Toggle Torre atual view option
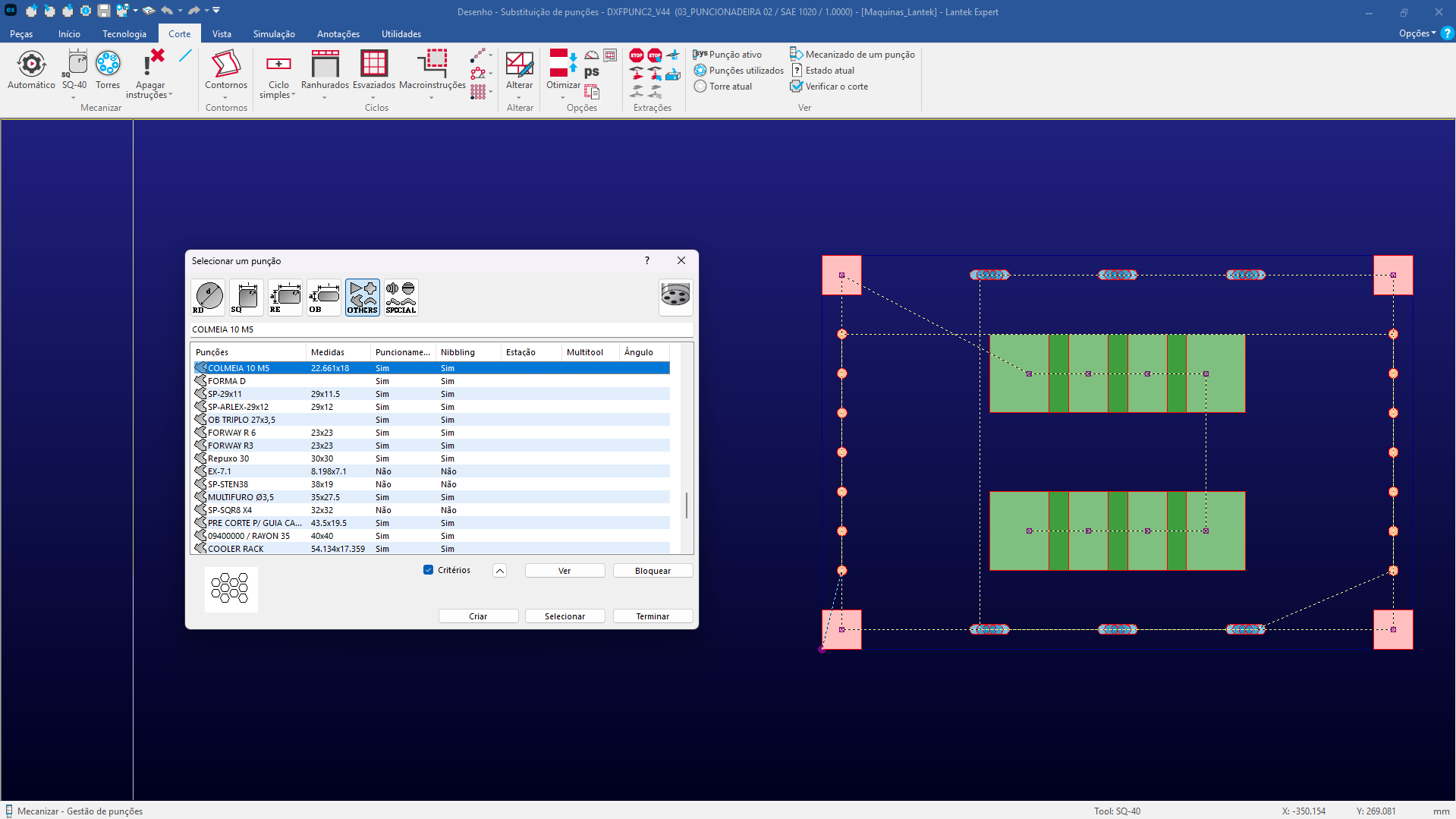 tap(722, 87)
